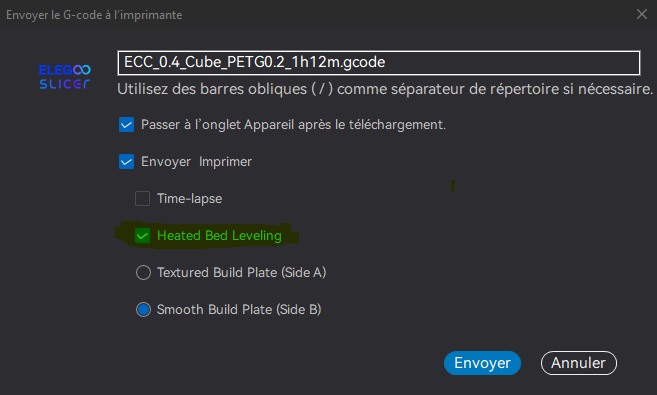Toggle the Envoyer Imprimer checkbox

tap(127, 161)
